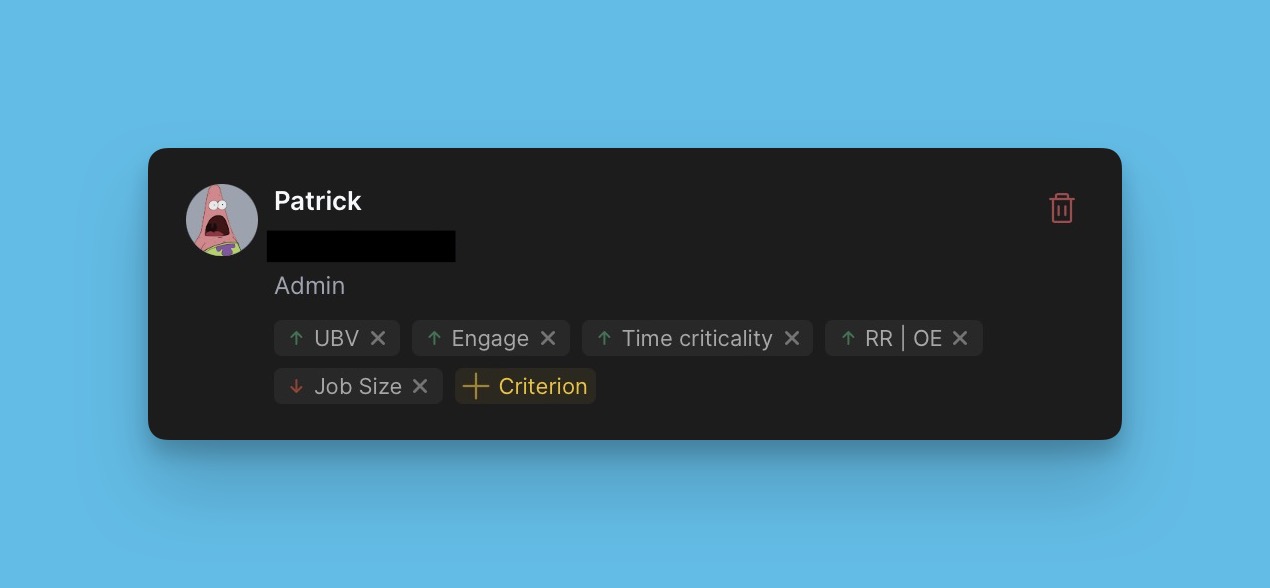1270x588 pixels.
Task: Click Patrick's avatar picture
Action: pyautogui.click(x=222, y=220)
